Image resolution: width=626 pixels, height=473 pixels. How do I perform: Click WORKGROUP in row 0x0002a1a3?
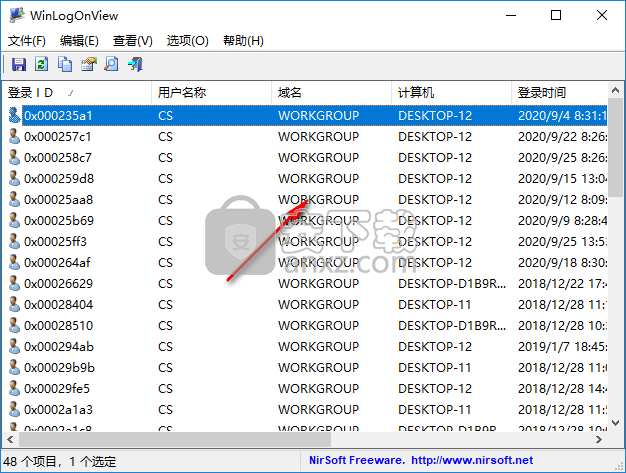click(319, 410)
